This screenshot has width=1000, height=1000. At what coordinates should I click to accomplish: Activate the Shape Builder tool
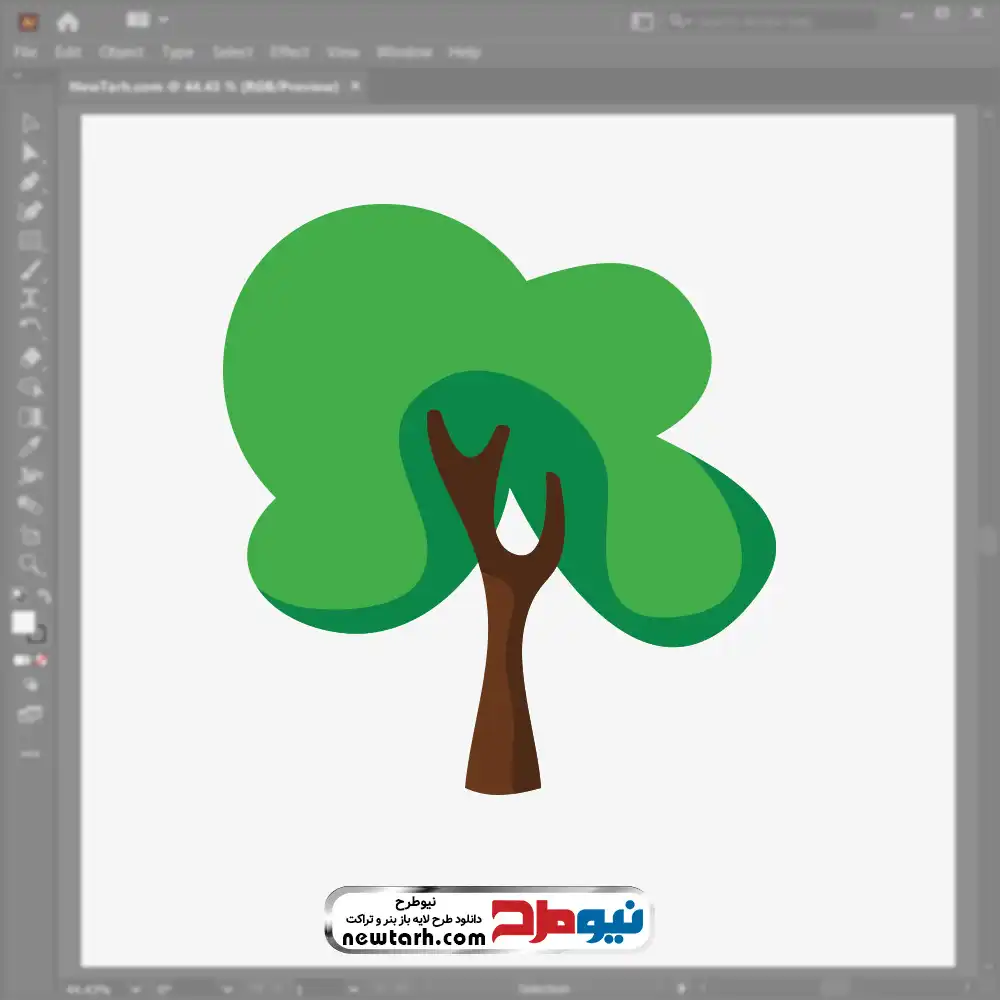(x=30, y=387)
